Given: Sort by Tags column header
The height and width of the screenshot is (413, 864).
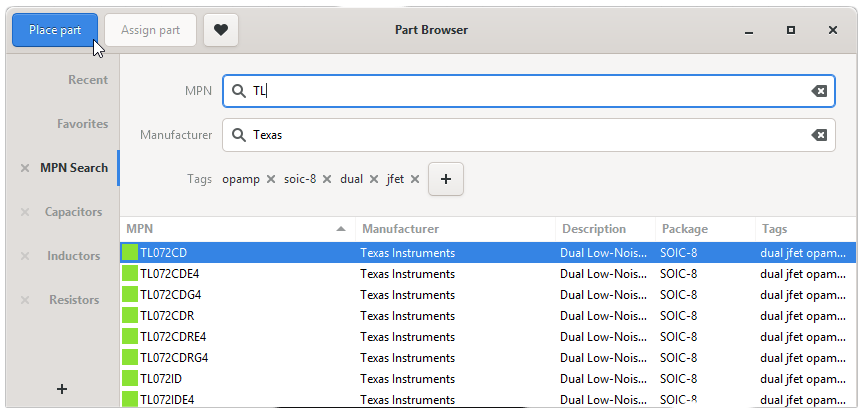Looking at the screenshot, I should (x=806, y=229).
